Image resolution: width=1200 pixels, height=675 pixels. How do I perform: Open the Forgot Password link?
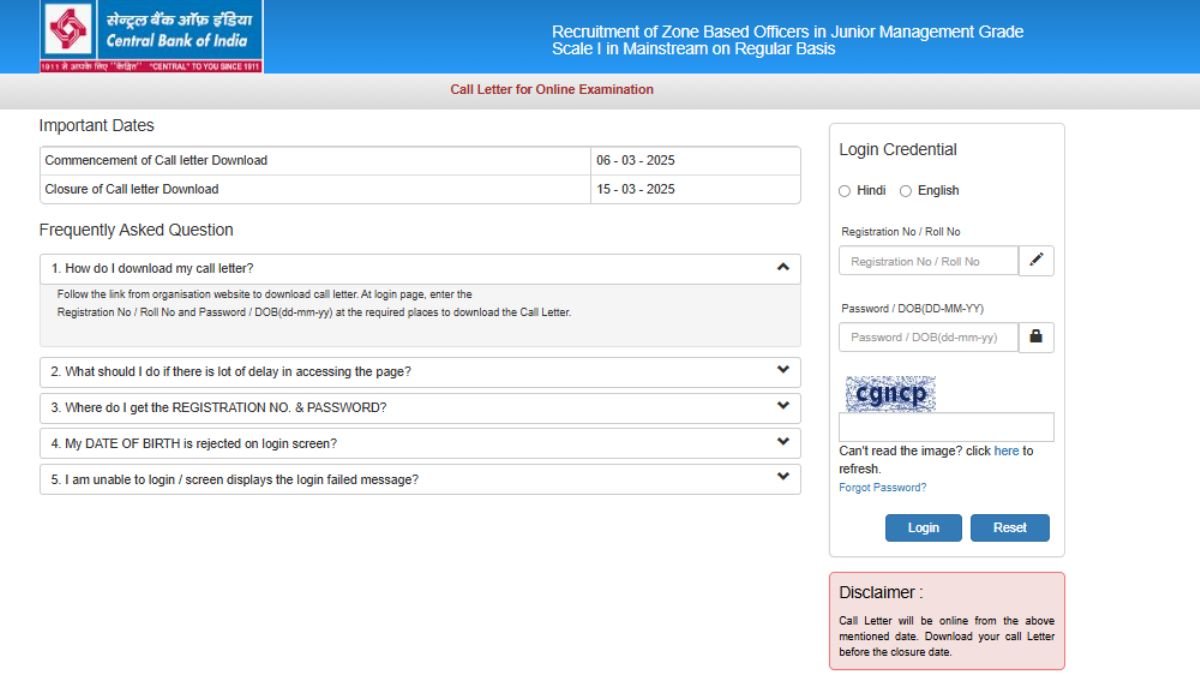[x=882, y=487]
